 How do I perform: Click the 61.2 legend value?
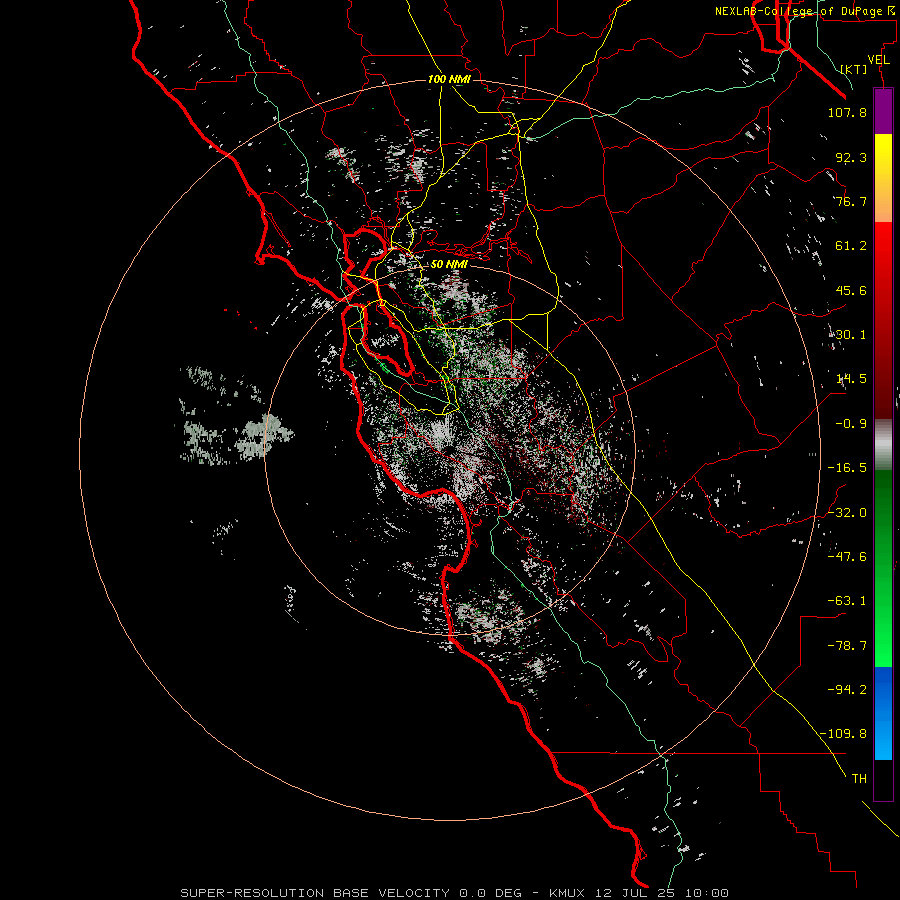coord(851,246)
